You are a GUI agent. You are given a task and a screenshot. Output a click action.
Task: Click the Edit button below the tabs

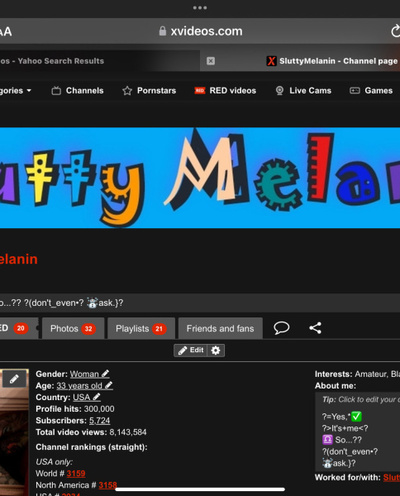pos(191,350)
